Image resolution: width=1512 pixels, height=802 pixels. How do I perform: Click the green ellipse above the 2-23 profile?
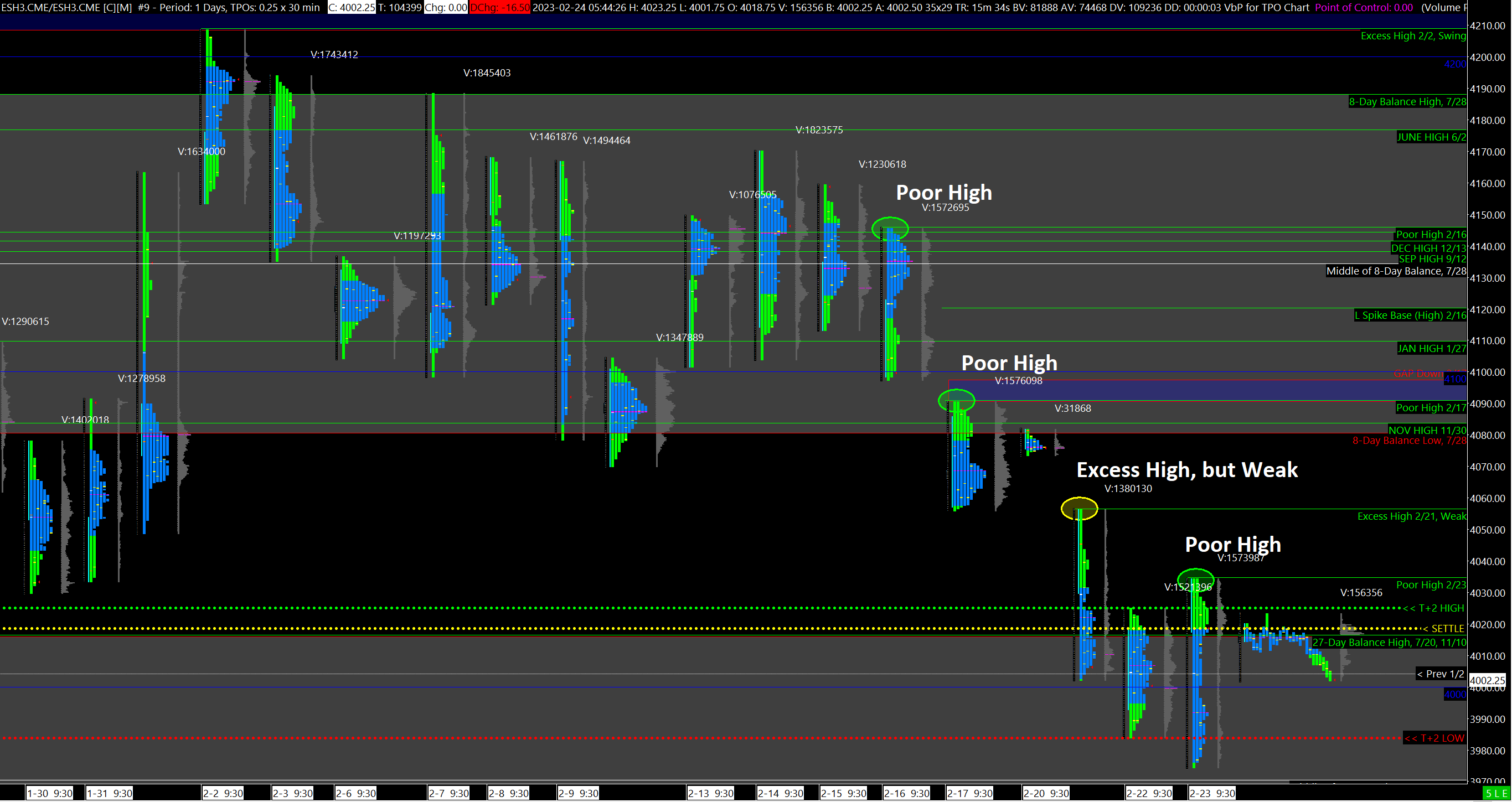[1195, 578]
